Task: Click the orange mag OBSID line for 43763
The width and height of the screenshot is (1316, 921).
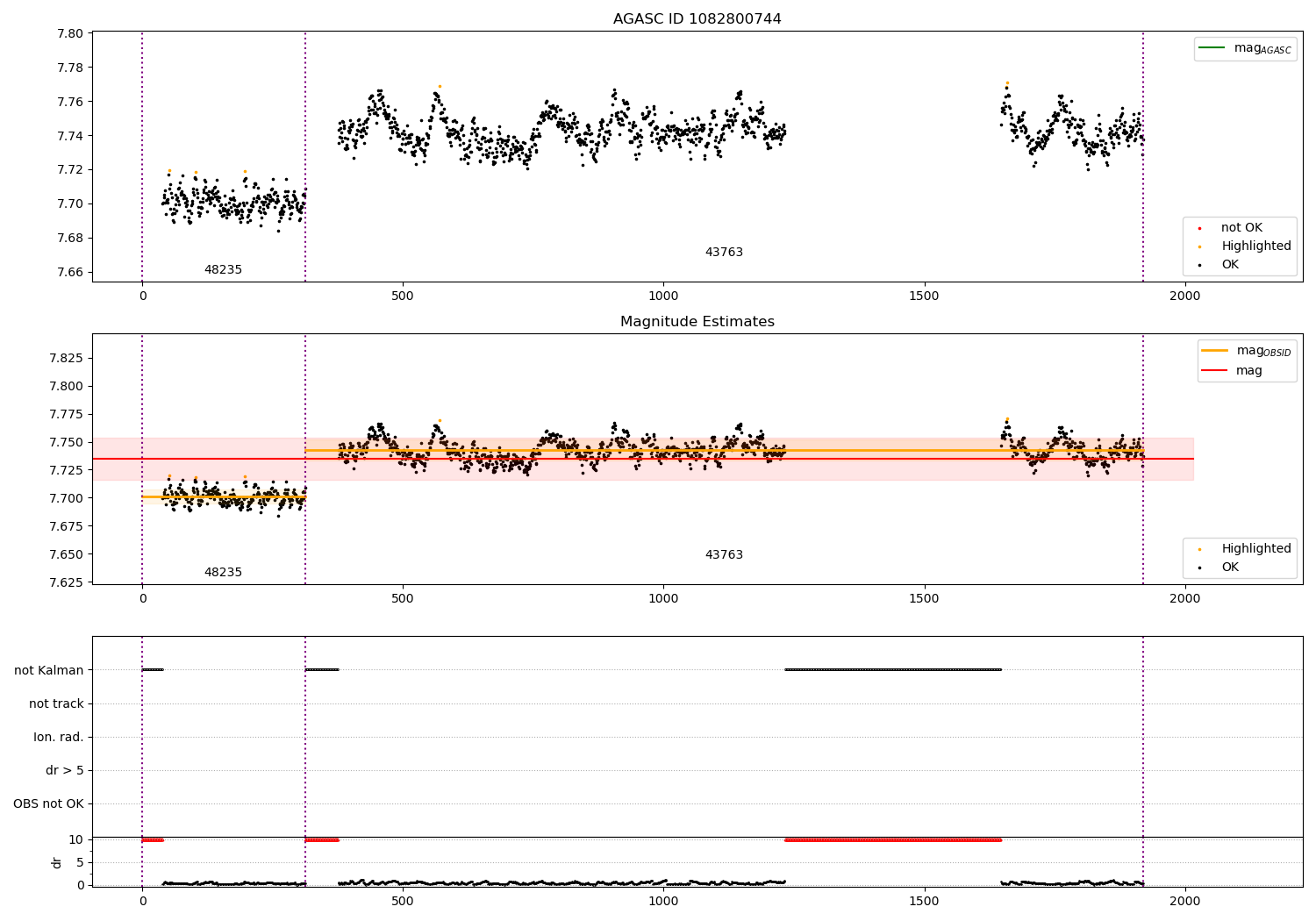Action: click(x=724, y=450)
